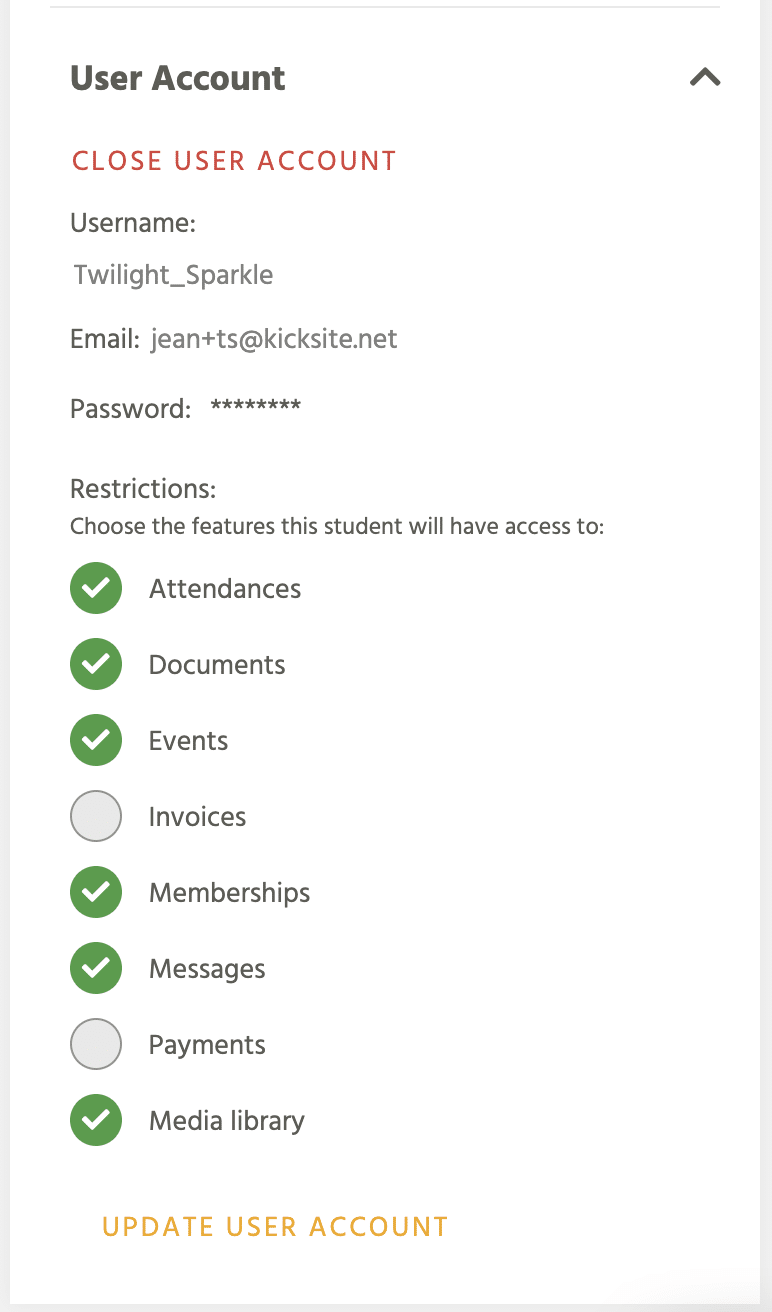Click the User Account section heading

coord(178,78)
